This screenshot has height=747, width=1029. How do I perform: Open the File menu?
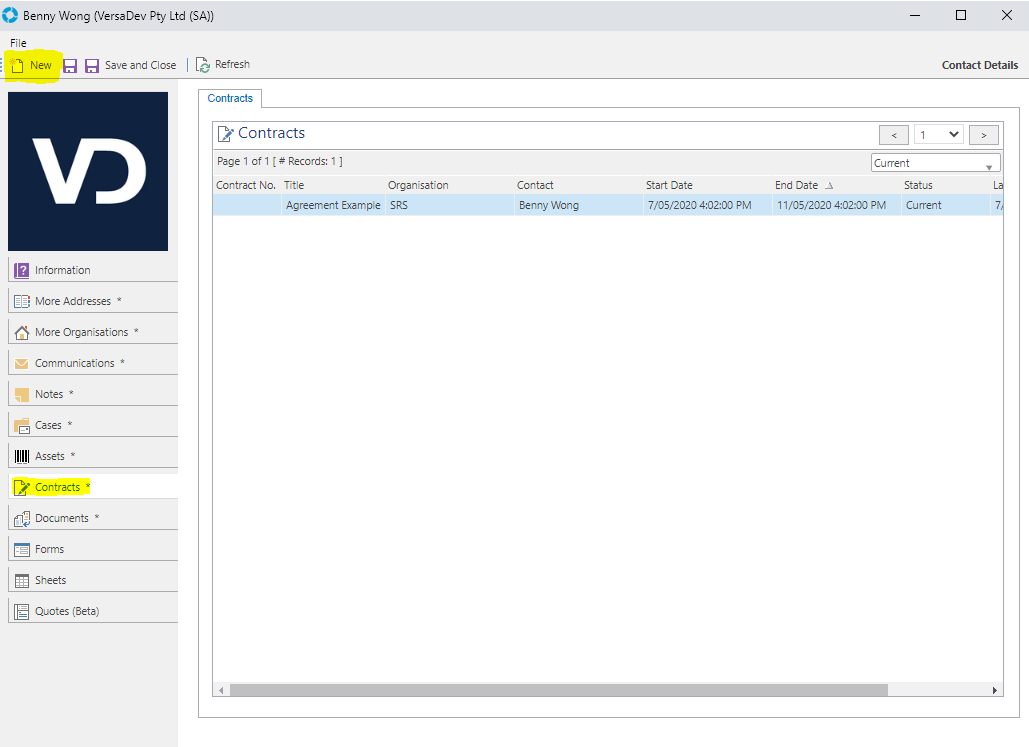[18, 43]
